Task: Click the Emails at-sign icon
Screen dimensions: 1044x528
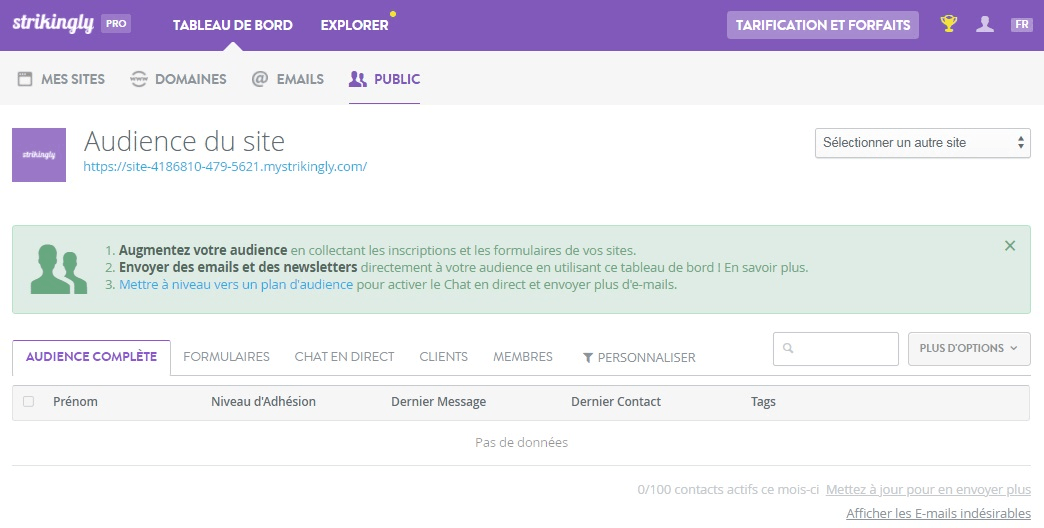Action: click(260, 79)
